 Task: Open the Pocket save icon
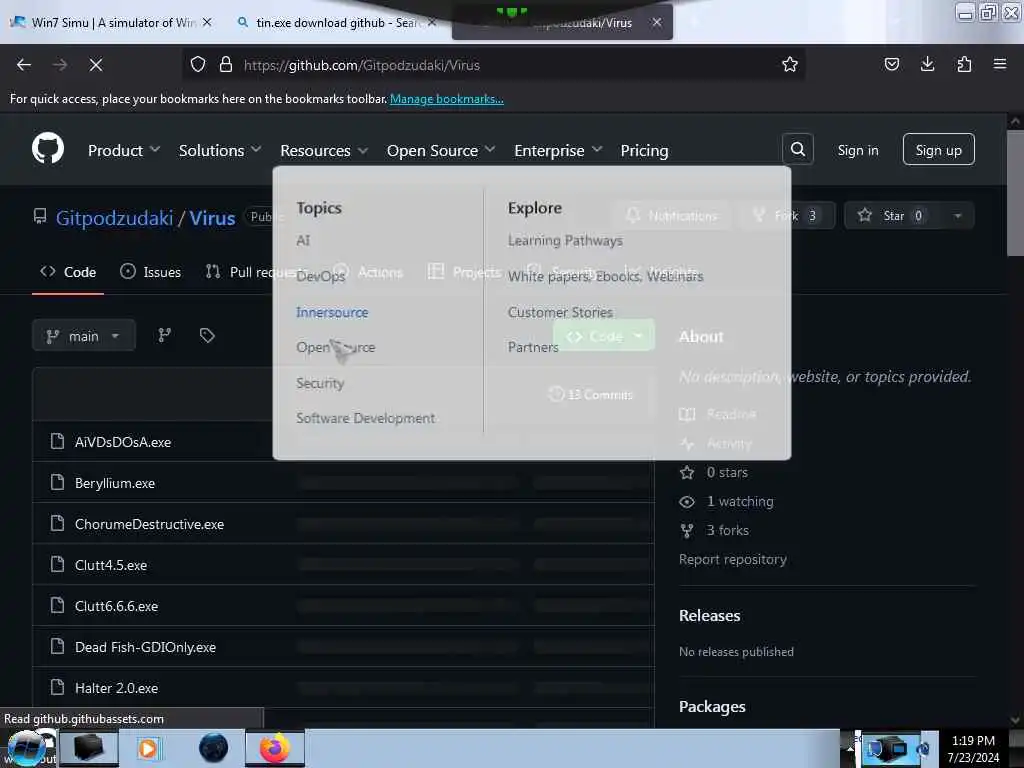891,64
